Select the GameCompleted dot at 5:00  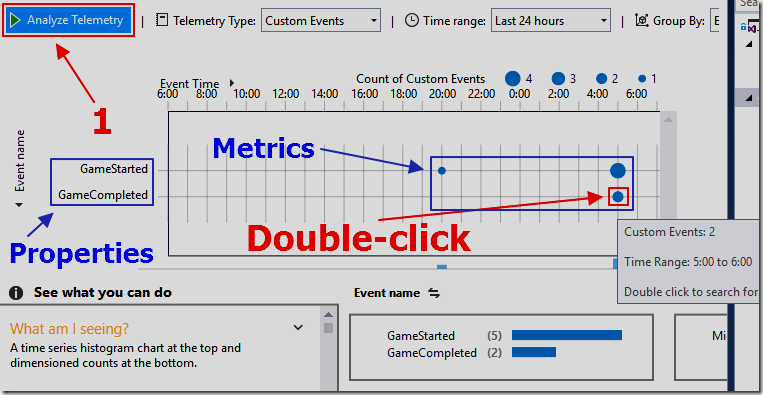pyautogui.click(x=618, y=197)
